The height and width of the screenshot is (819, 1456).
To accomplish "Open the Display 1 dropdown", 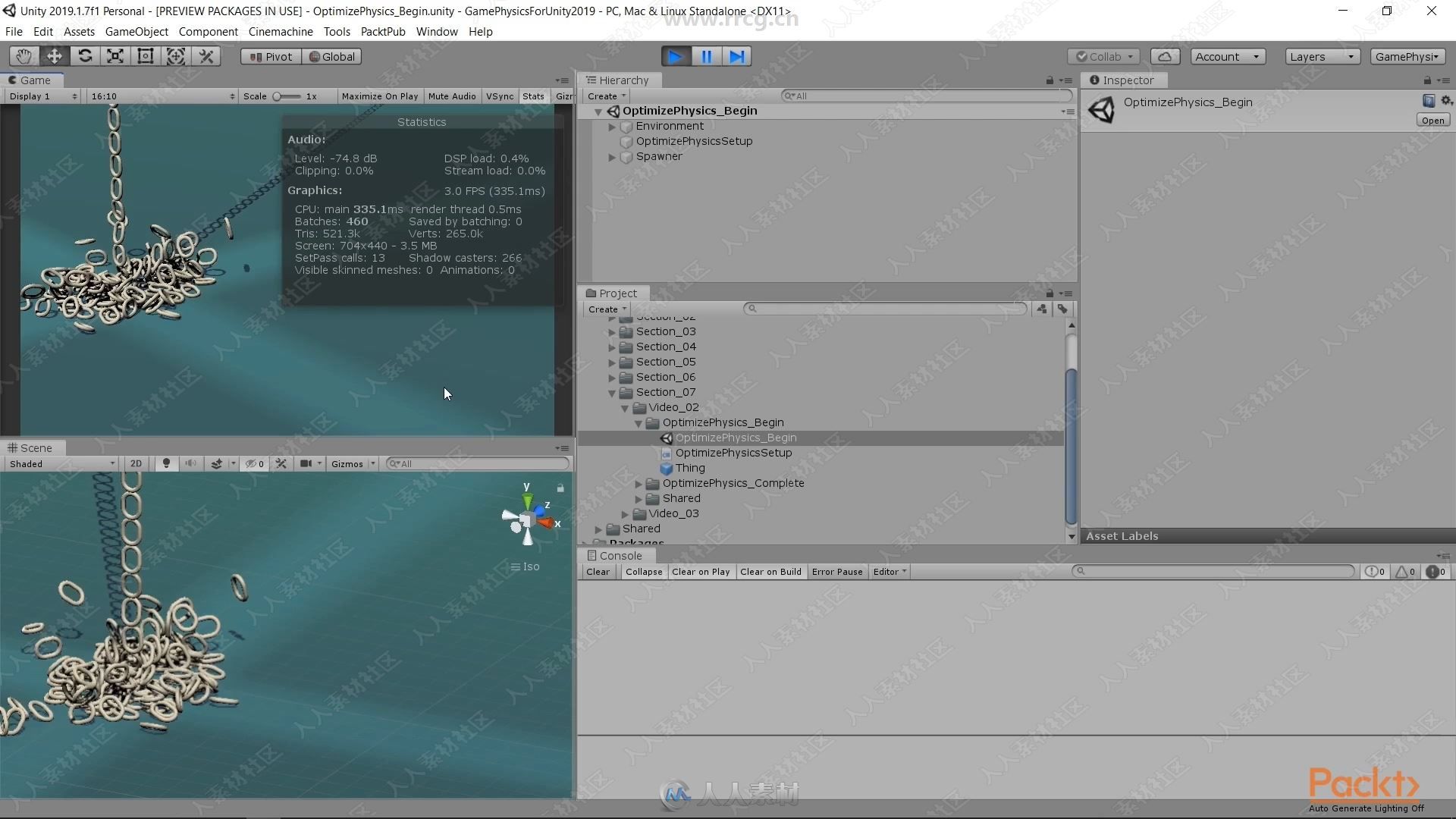I will 42,96.
